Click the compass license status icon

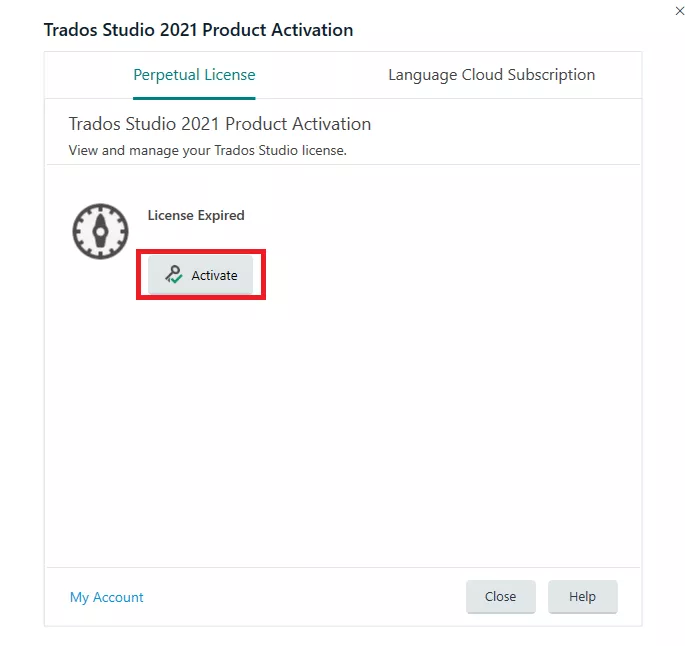point(100,231)
